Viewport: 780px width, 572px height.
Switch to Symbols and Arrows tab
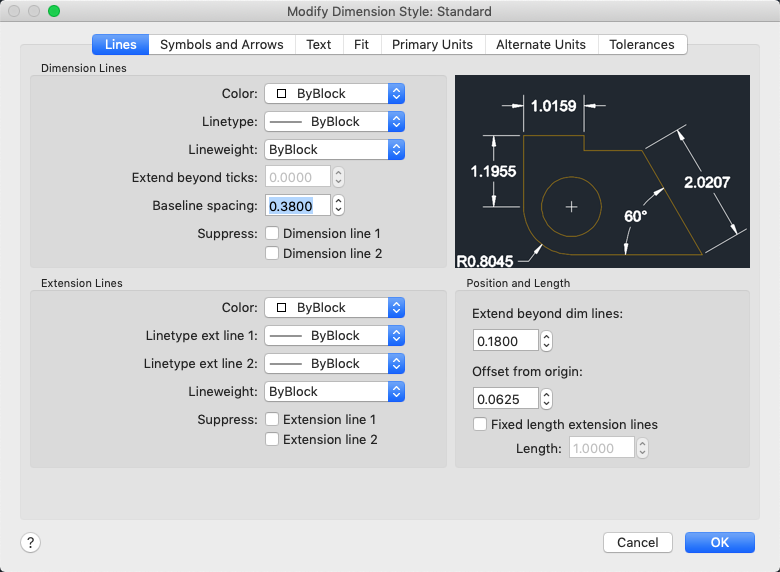[x=222, y=45]
